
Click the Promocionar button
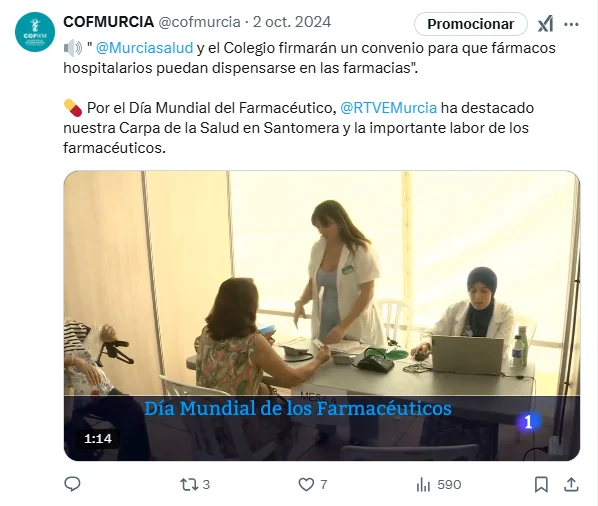pyautogui.click(x=471, y=24)
